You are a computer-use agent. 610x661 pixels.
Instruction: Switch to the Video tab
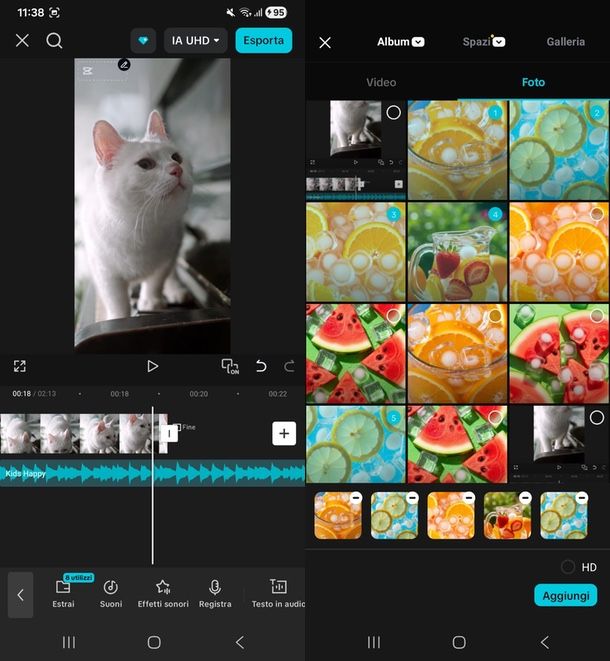[381, 82]
